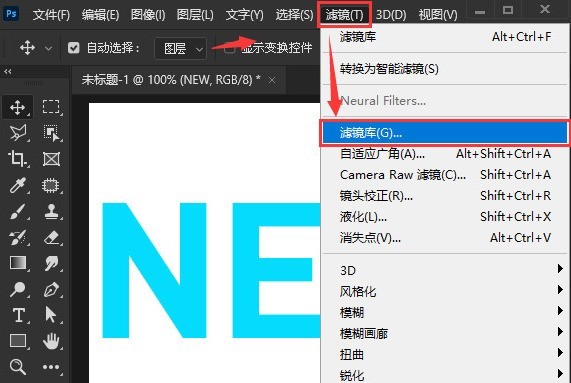Select the Path Selection arrow tool
The height and width of the screenshot is (383, 571).
(x=51, y=315)
